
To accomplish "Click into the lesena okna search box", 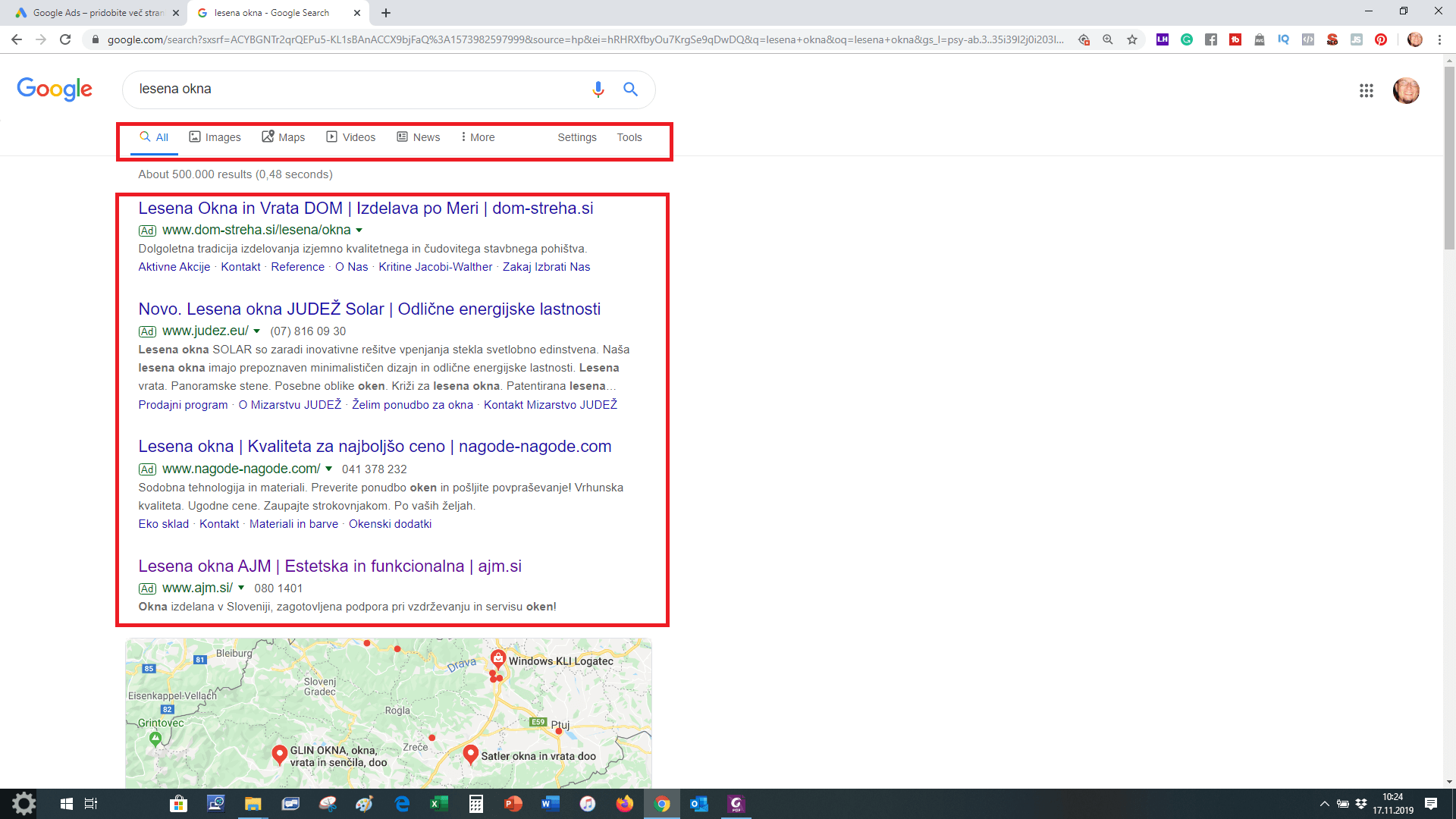I will (356, 89).
